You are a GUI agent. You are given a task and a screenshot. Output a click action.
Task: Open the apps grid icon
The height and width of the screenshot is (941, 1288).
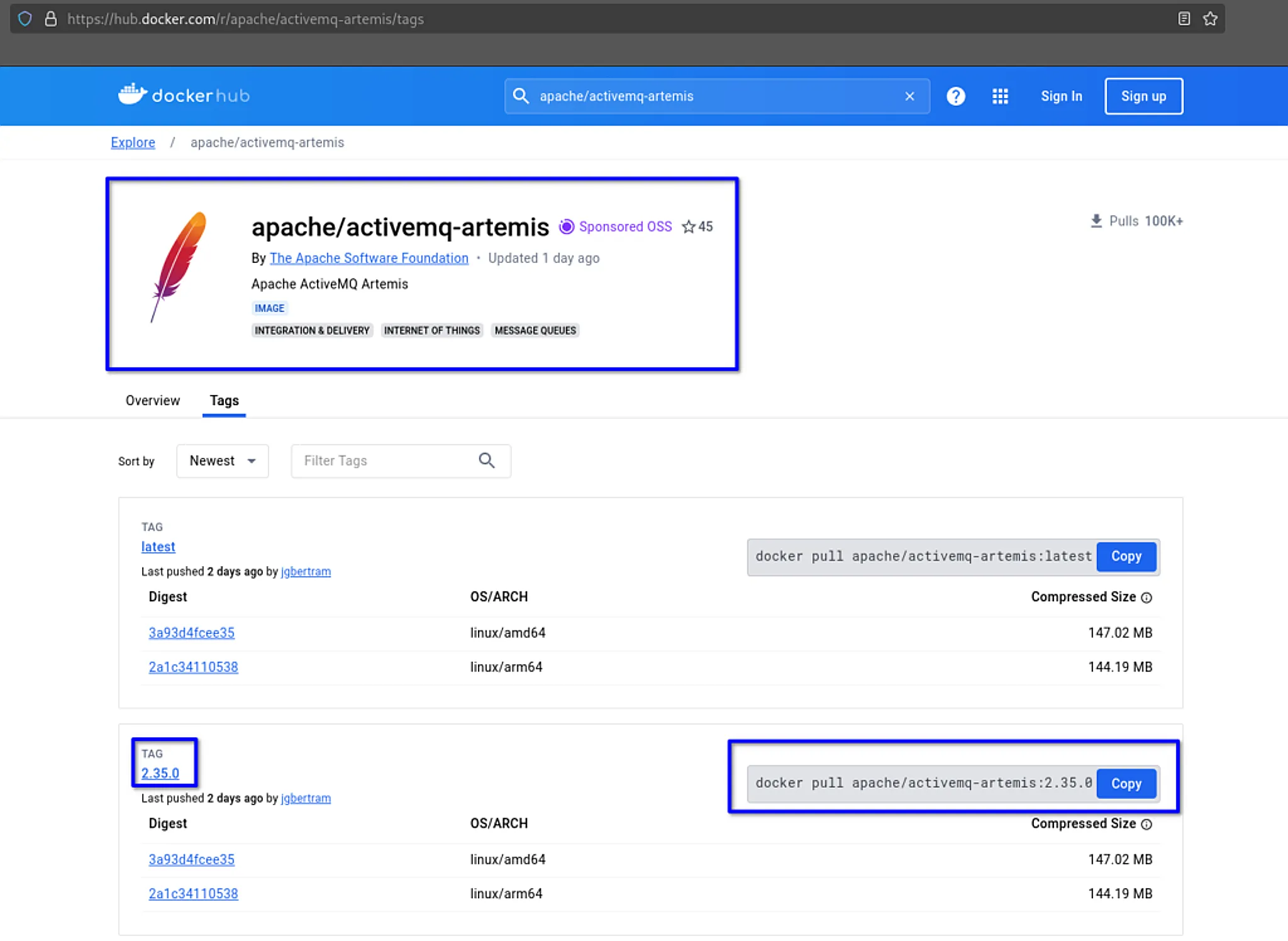tap(1000, 96)
